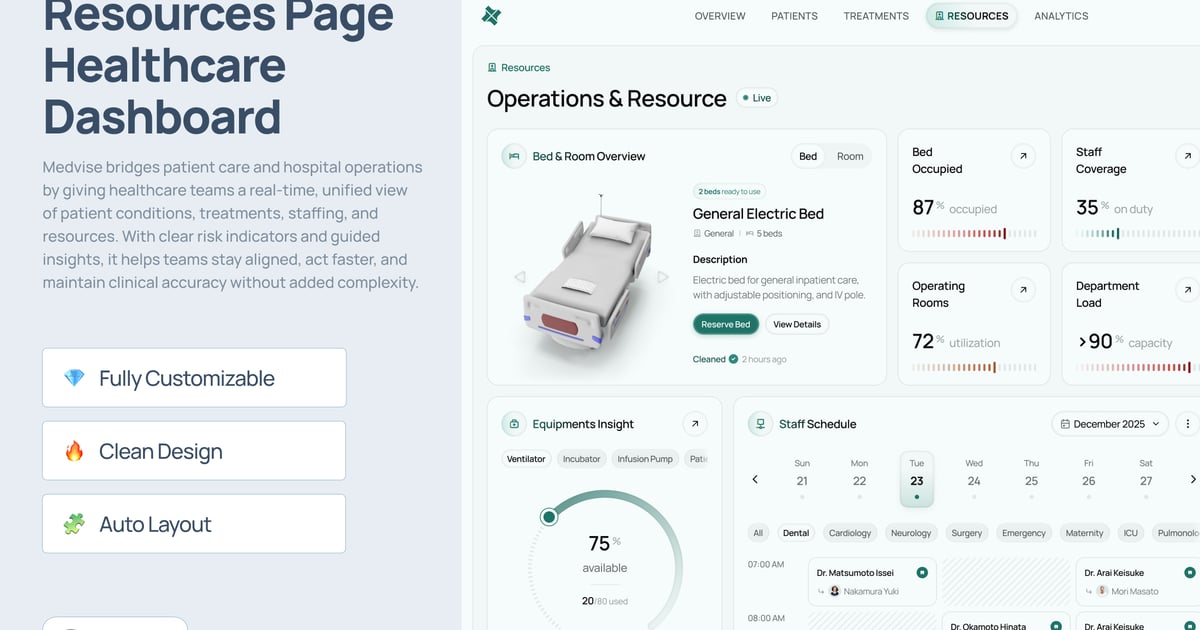Click the Medvise logo icon
Image resolution: width=1200 pixels, height=630 pixels.
491,16
